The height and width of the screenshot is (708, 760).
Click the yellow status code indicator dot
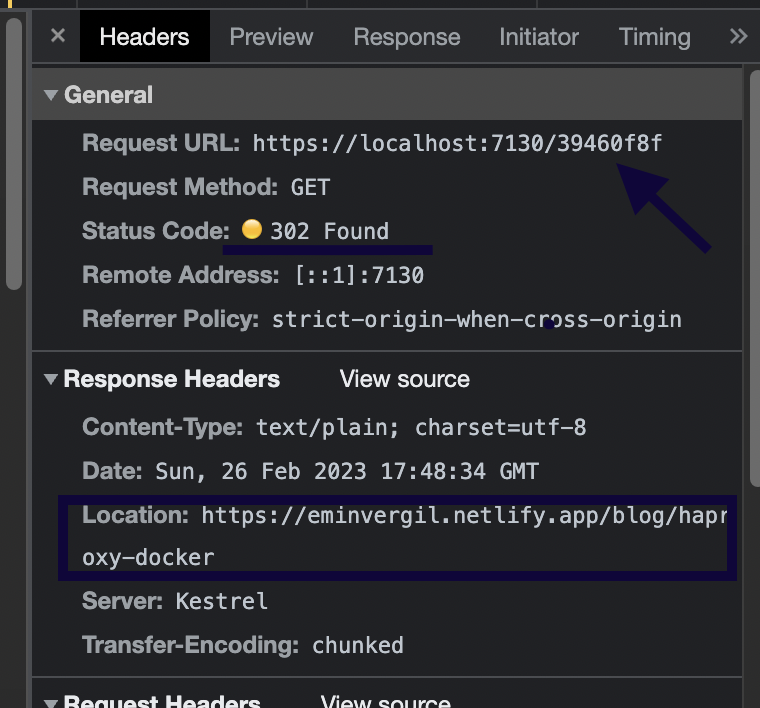coord(252,230)
